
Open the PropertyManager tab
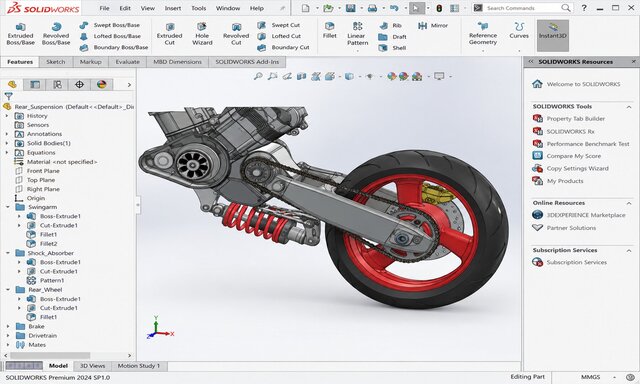pos(35,84)
